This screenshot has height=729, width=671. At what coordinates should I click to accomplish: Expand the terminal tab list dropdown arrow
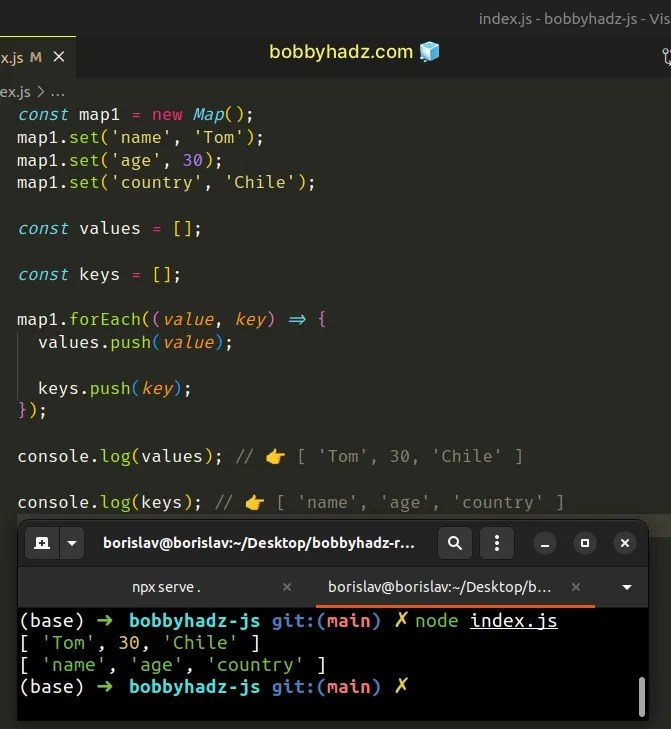(x=627, y=587)
